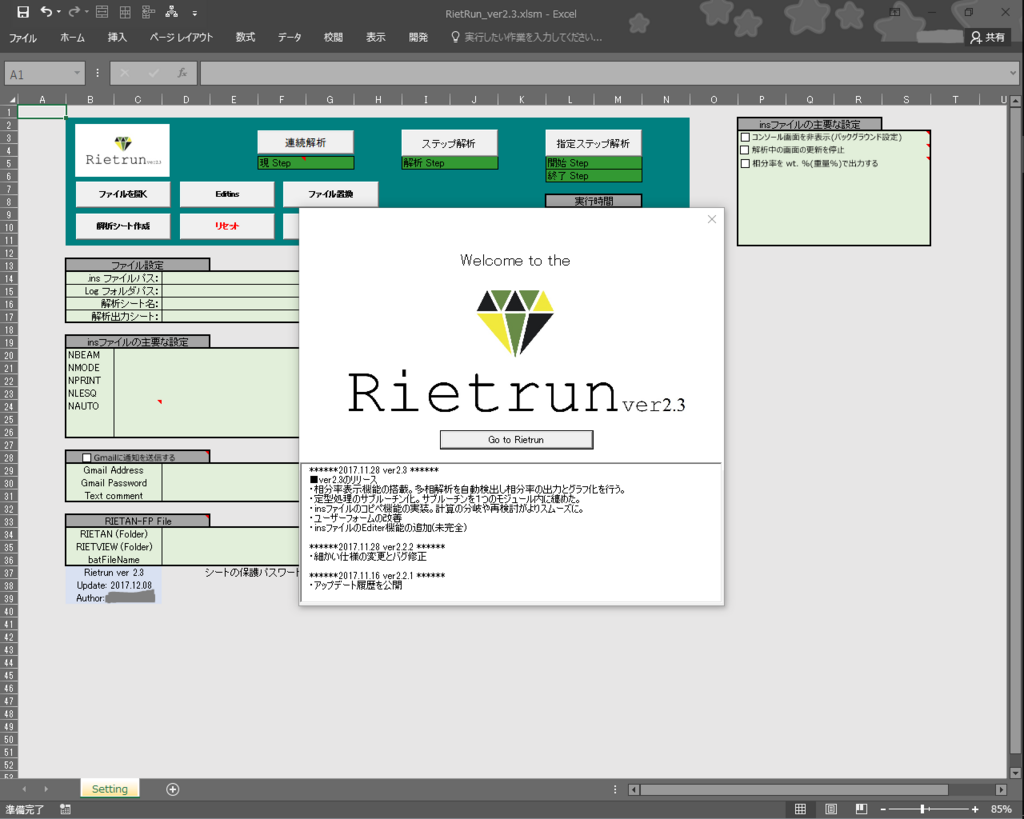Customize the Quick Access Toolbar dropdown
The width and height of the screenshot is (1024, 819).
coord(195,13)
